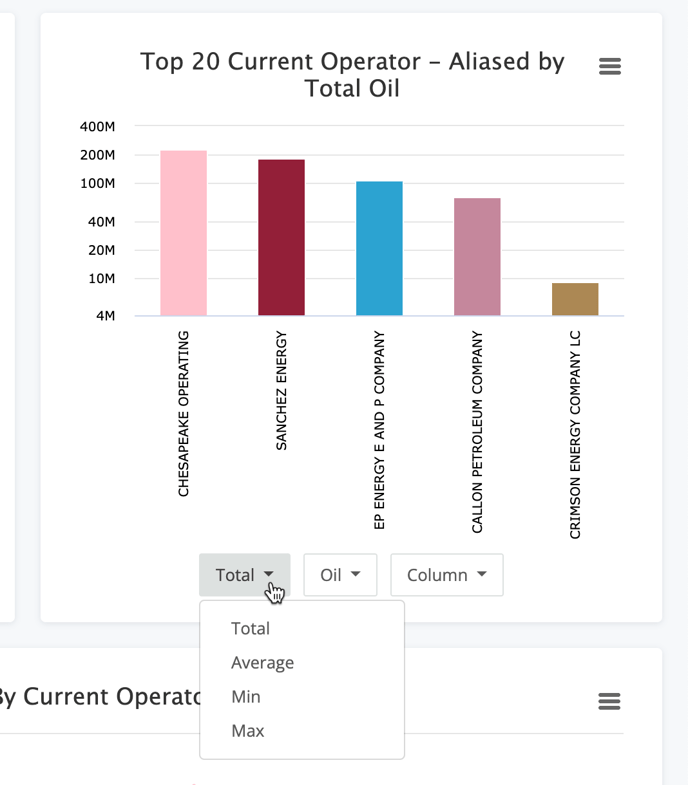Click the CRIMSON ENERGY COMPANY LC label
688x785 pixels.
(575, 435)
